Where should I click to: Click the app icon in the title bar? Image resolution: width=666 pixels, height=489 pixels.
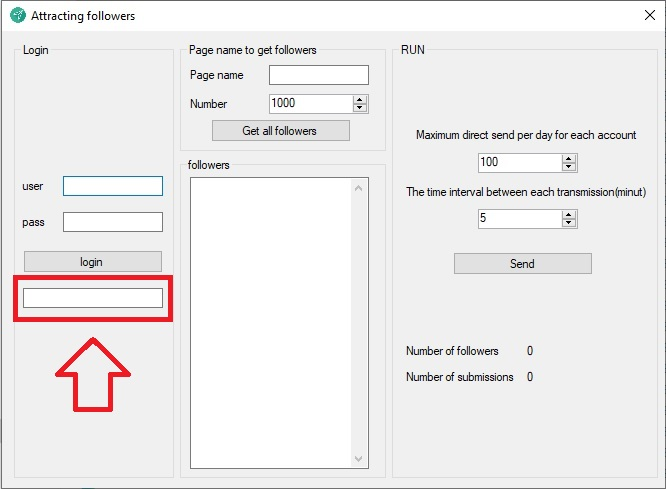[x=17, y=16]
